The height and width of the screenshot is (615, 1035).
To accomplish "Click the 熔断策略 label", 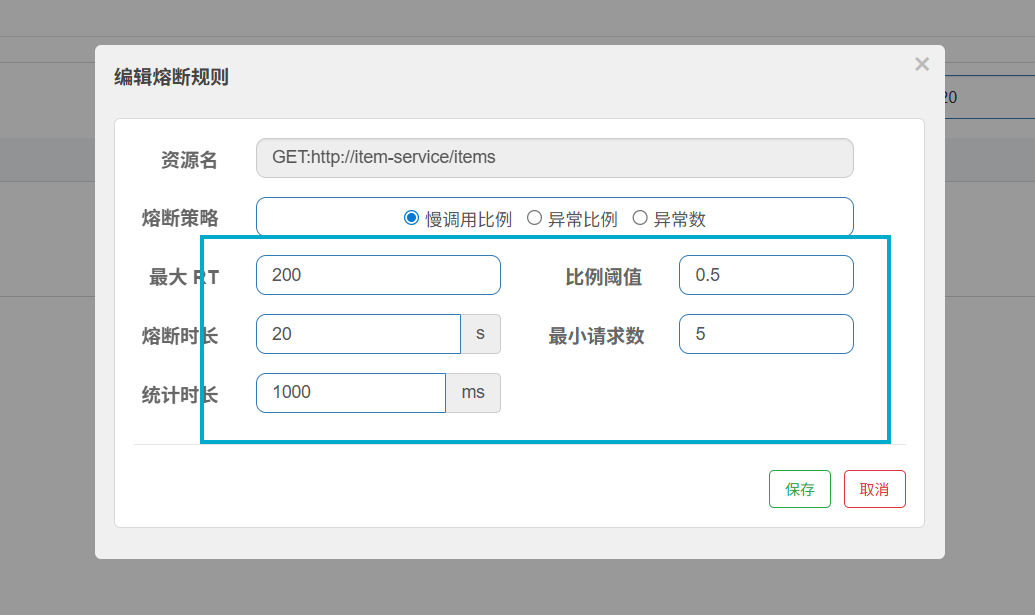I will [180, 218].
